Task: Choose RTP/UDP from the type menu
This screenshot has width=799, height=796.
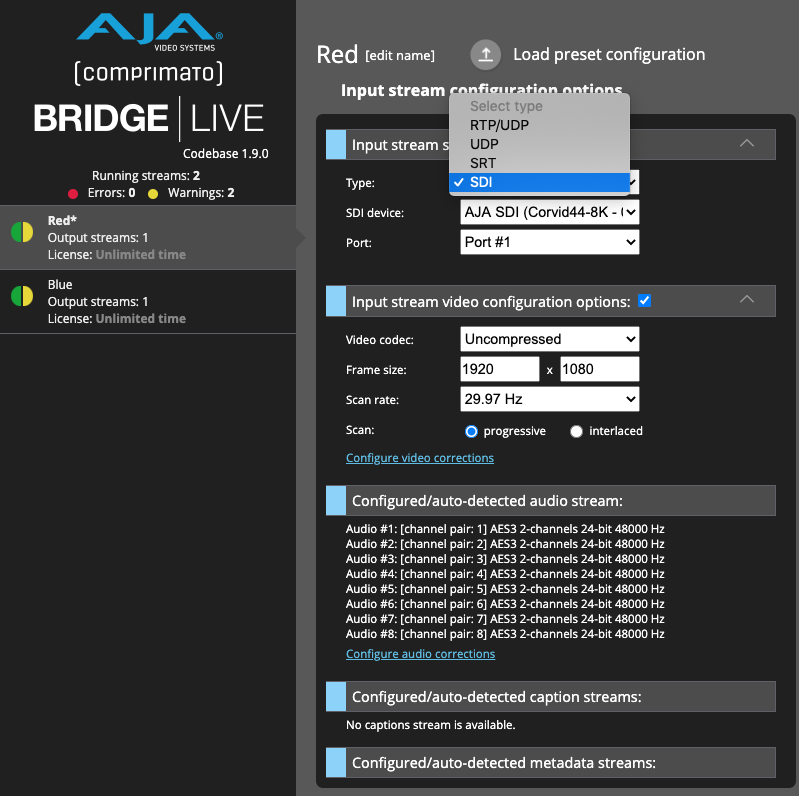Action: pyautogui.click(x=499, y=125)
